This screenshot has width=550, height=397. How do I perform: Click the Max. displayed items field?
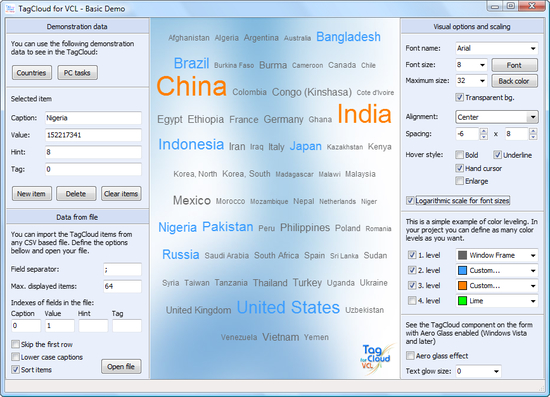coord(122,286)
